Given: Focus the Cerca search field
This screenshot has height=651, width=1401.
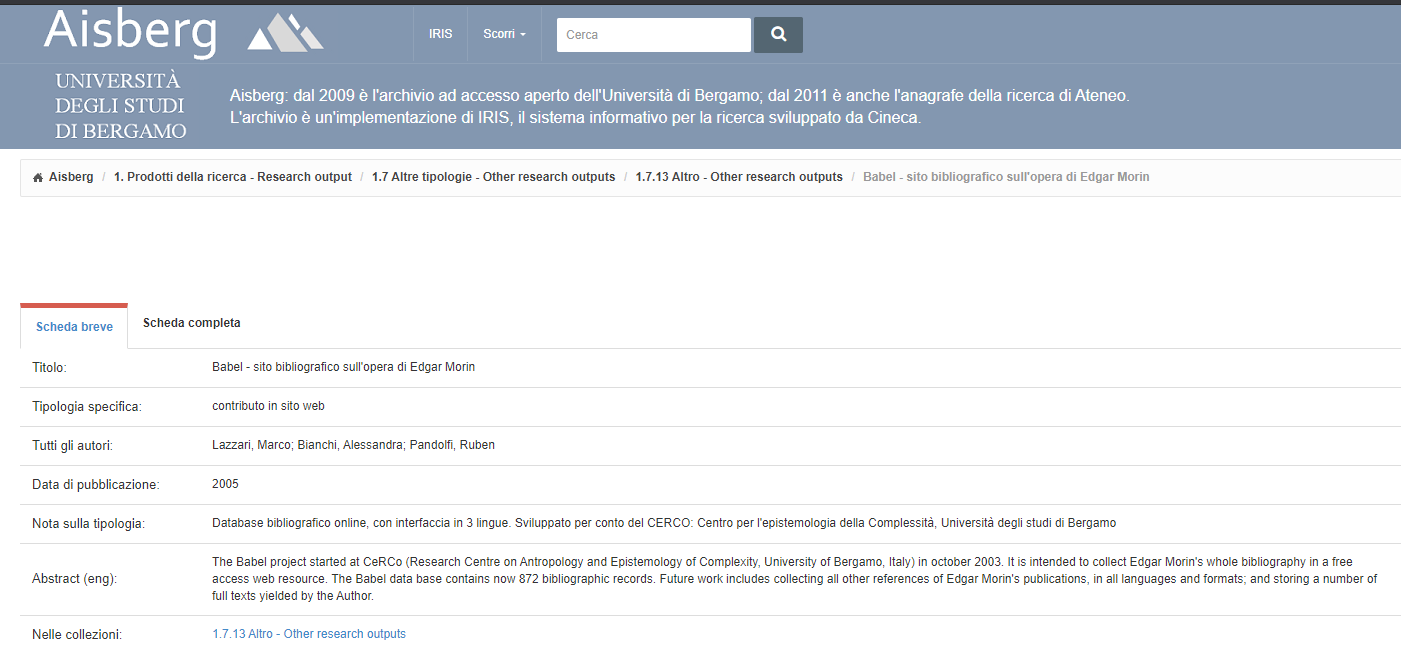Looking at the screenshot, I should [654, 35].
